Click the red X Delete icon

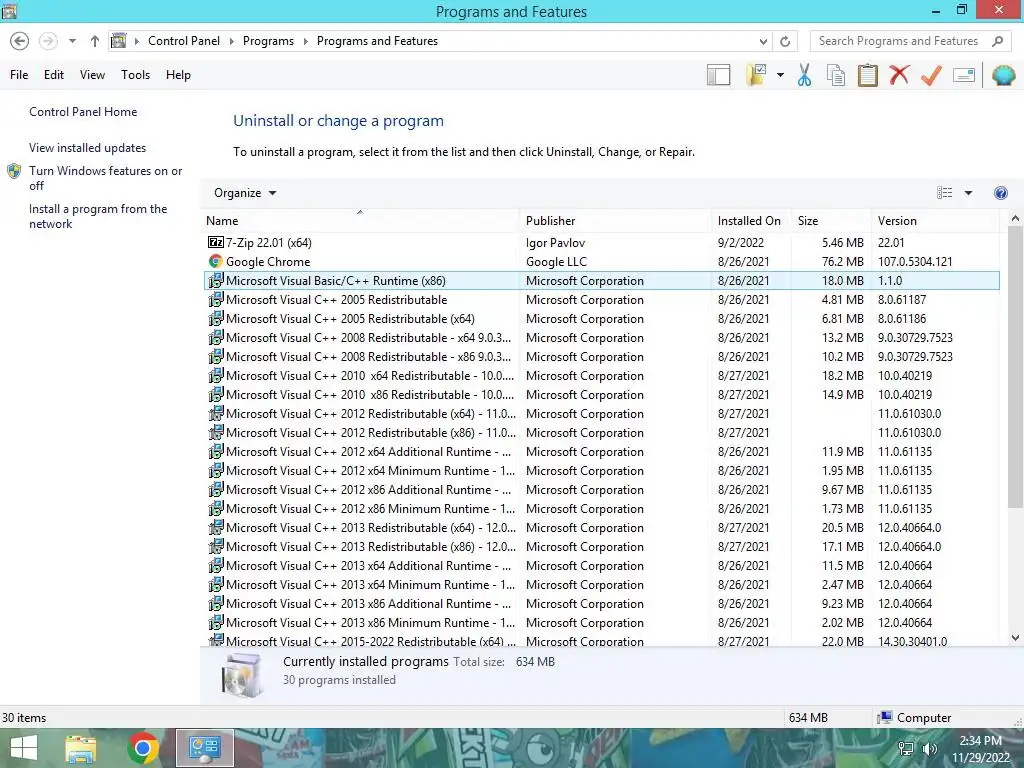pos(899,75)
